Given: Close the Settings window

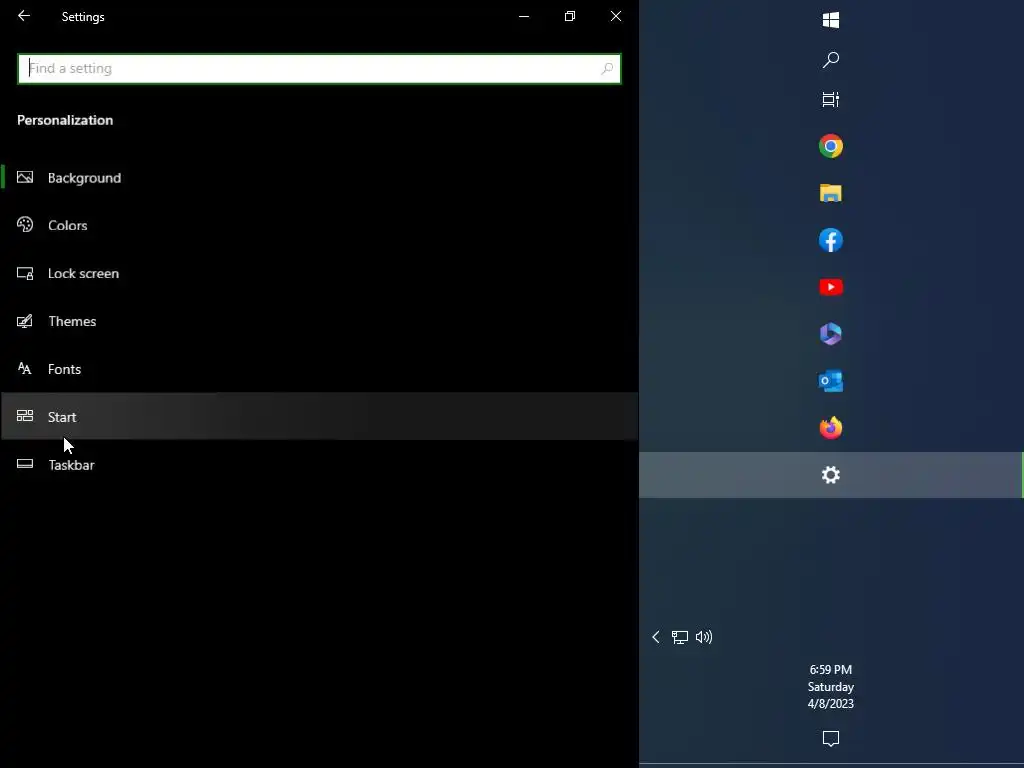Looking at the screenshot, I should (616, 16).
